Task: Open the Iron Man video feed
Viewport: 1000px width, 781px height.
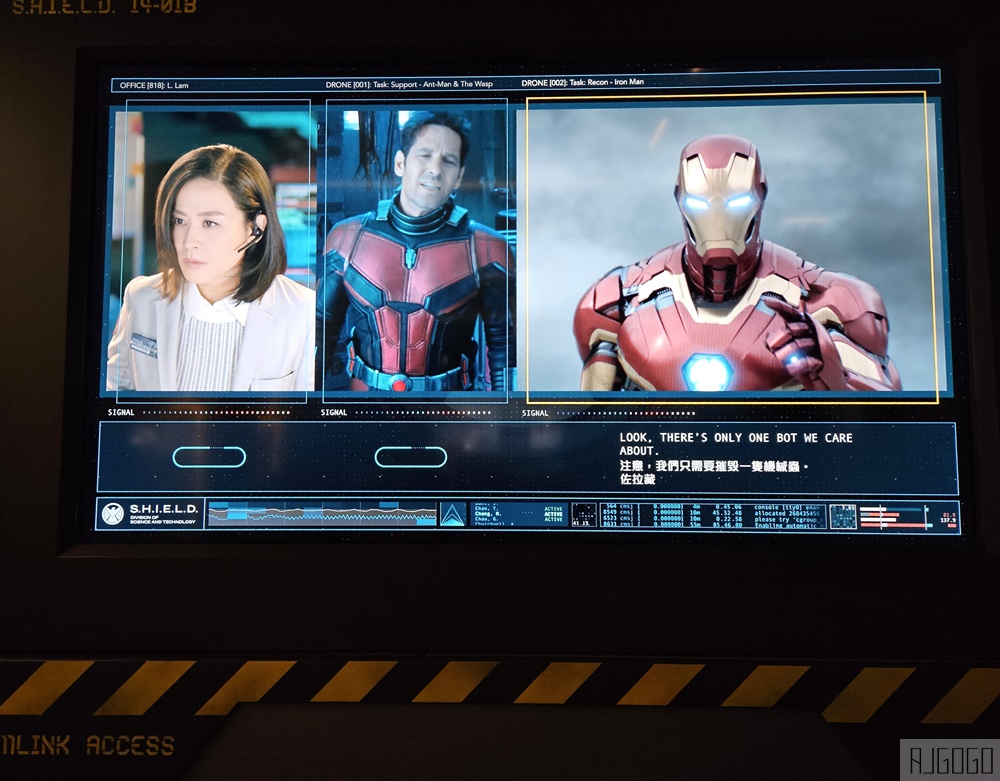Action: point(732,247)
